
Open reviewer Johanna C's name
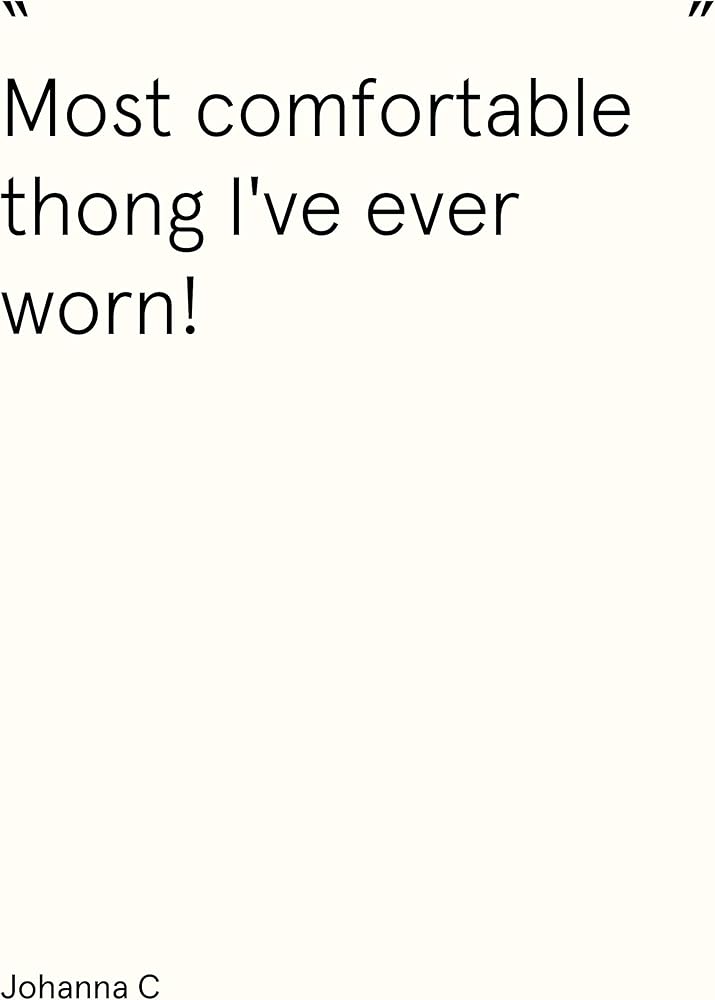(x=80, y=986)
